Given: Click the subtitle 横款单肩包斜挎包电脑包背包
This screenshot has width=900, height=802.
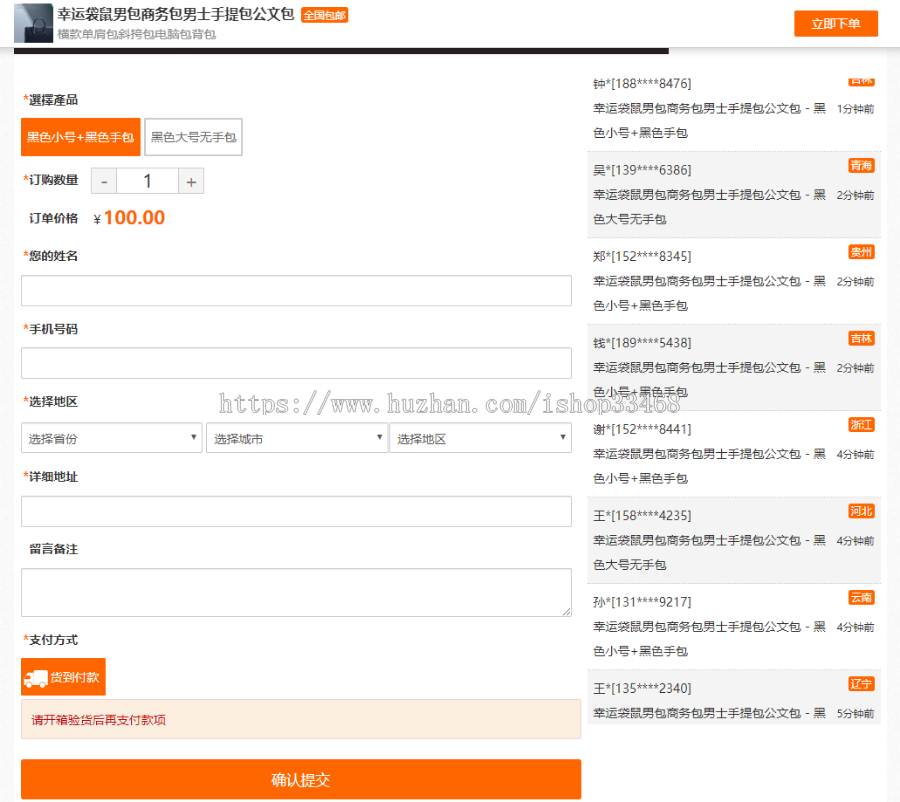Looking at the screenshot, I should tap(137, 34).
